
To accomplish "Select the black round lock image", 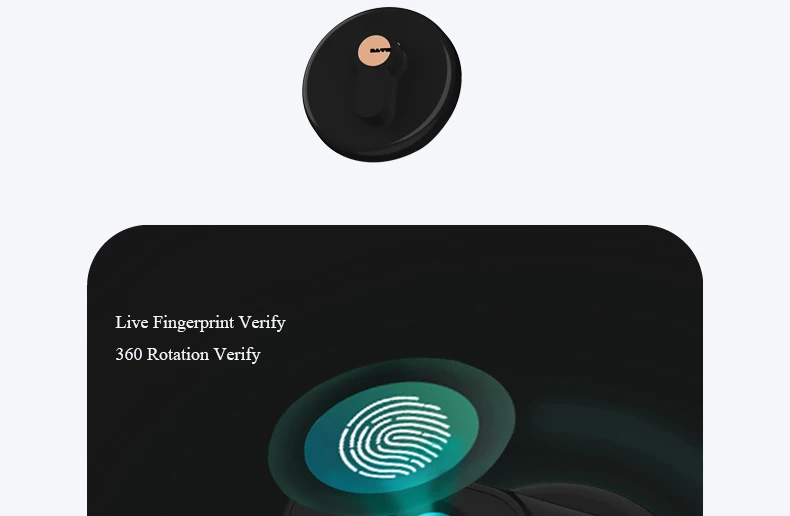I will (382, 84).
